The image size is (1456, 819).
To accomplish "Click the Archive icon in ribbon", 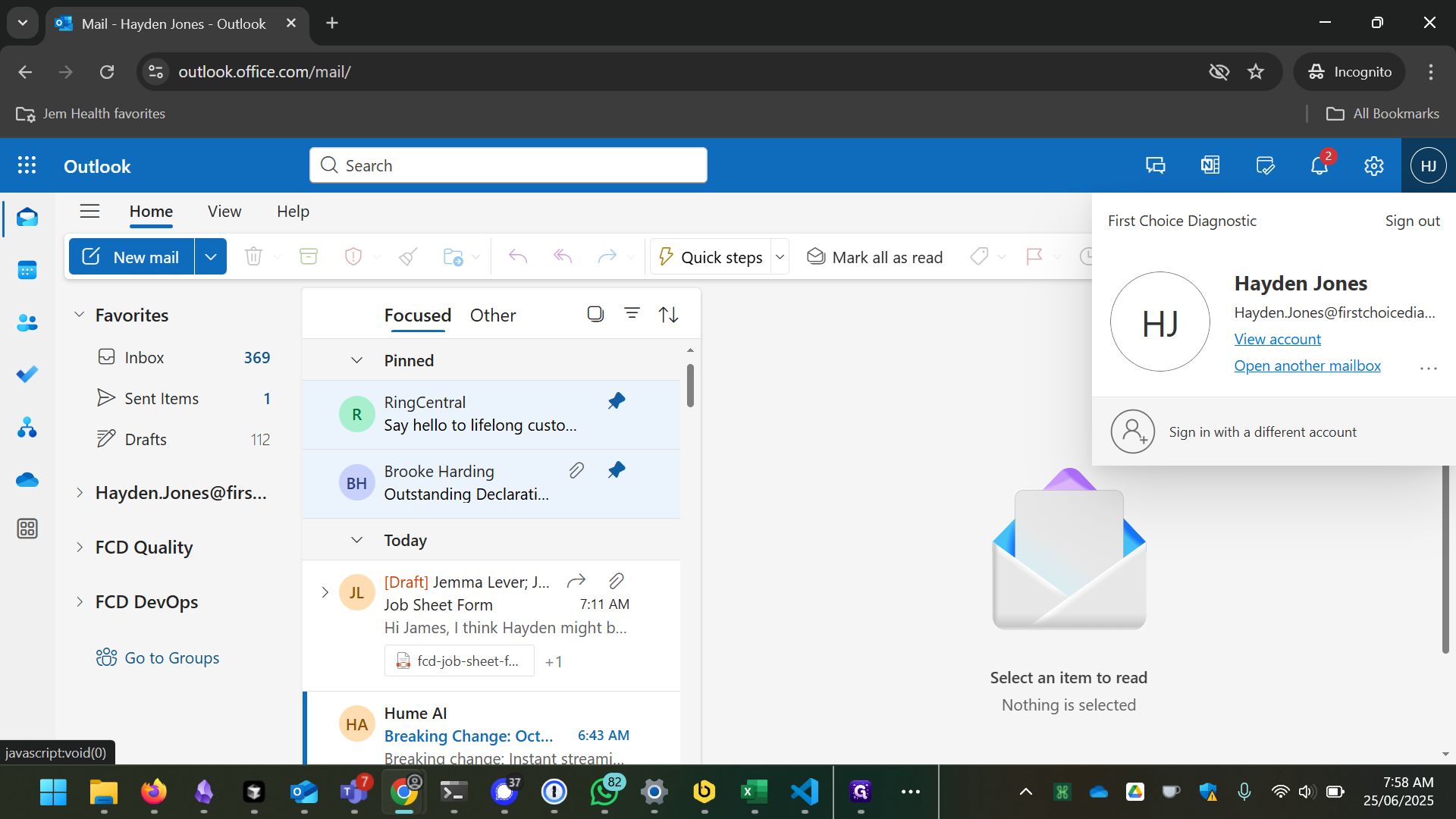I will 309,257.
